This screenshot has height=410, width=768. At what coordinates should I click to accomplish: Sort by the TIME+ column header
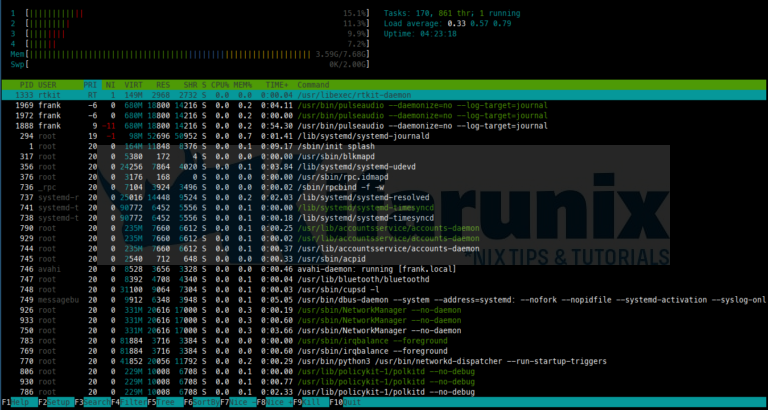277,85
